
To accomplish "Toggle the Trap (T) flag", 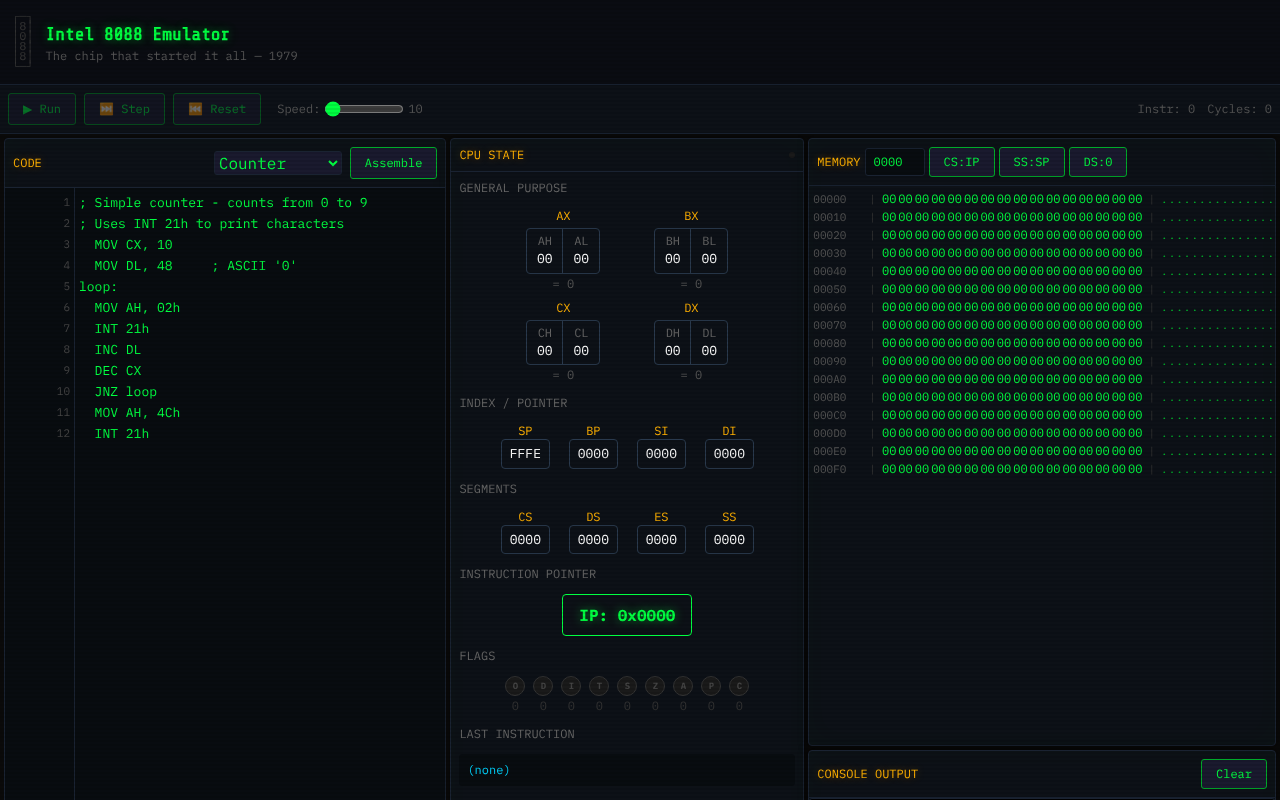I will (599, 686).
